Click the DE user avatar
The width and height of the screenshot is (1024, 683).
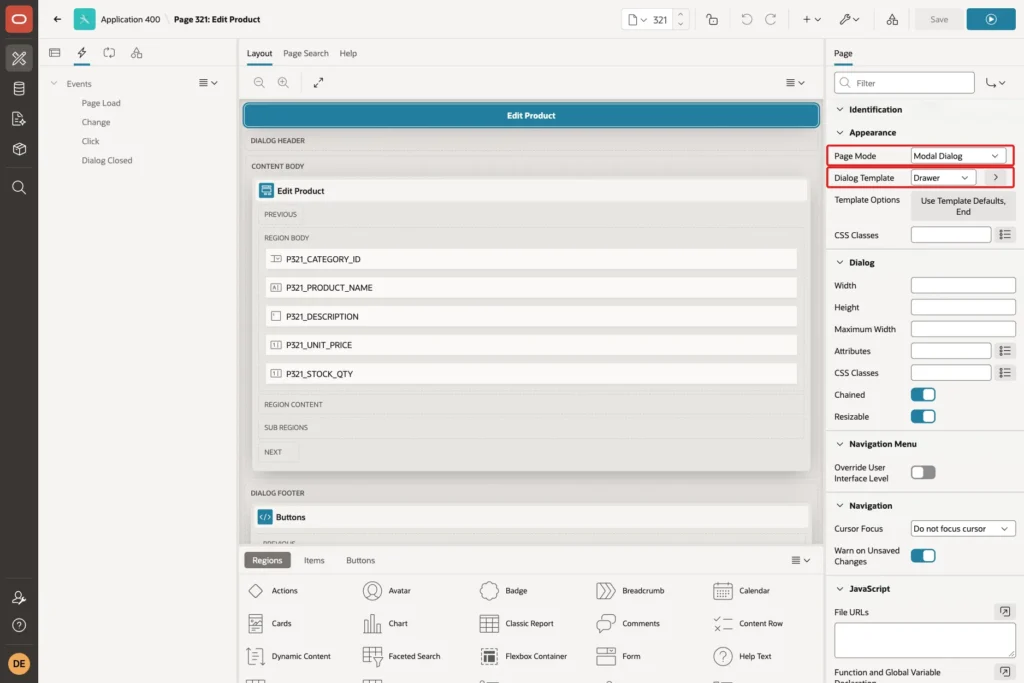point(19,663)
